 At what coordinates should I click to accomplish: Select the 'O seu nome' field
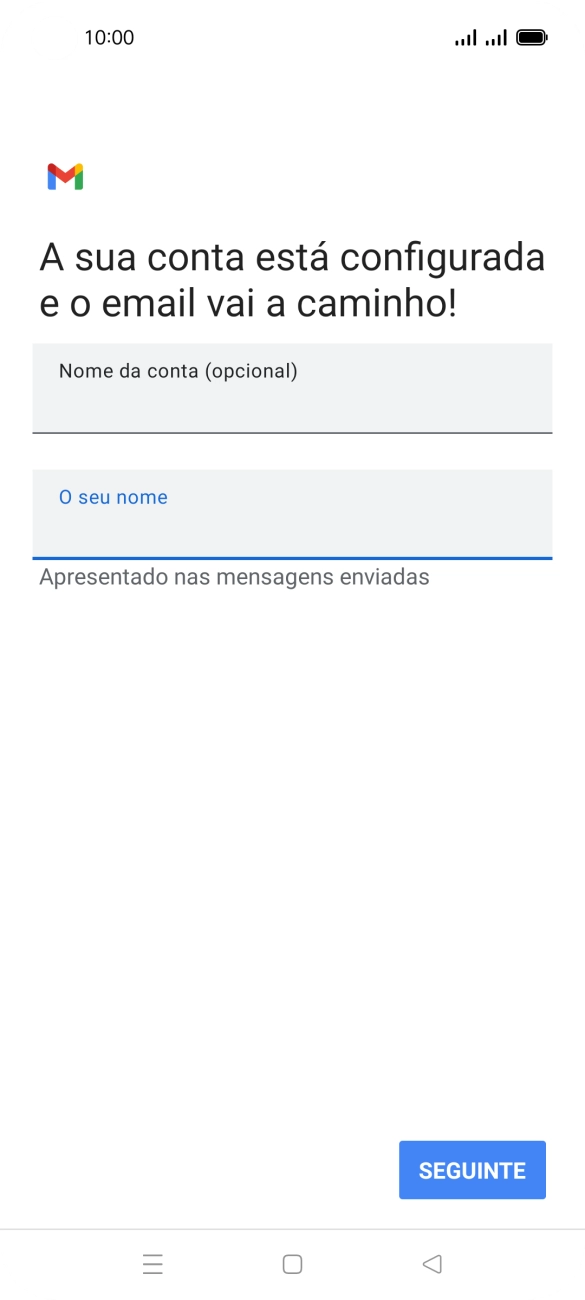tap(292, 513)
